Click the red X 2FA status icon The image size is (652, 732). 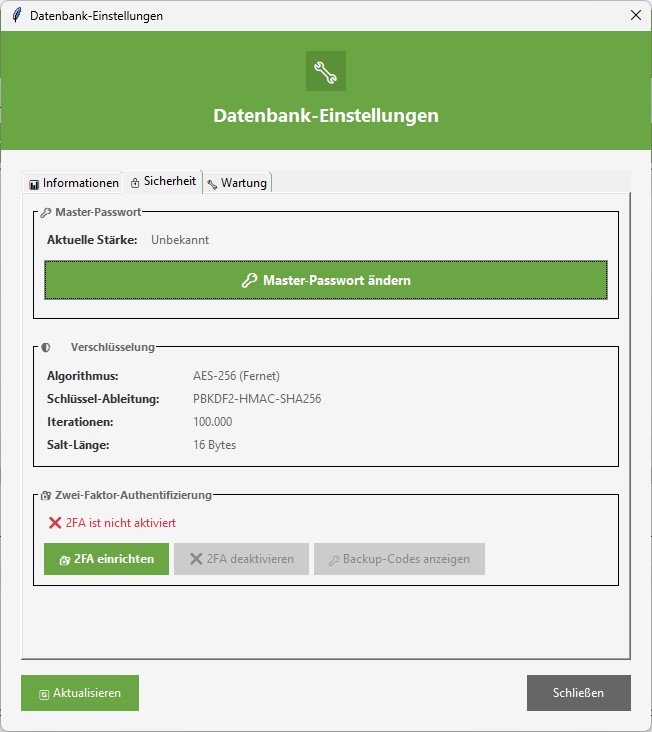[55, 523]
